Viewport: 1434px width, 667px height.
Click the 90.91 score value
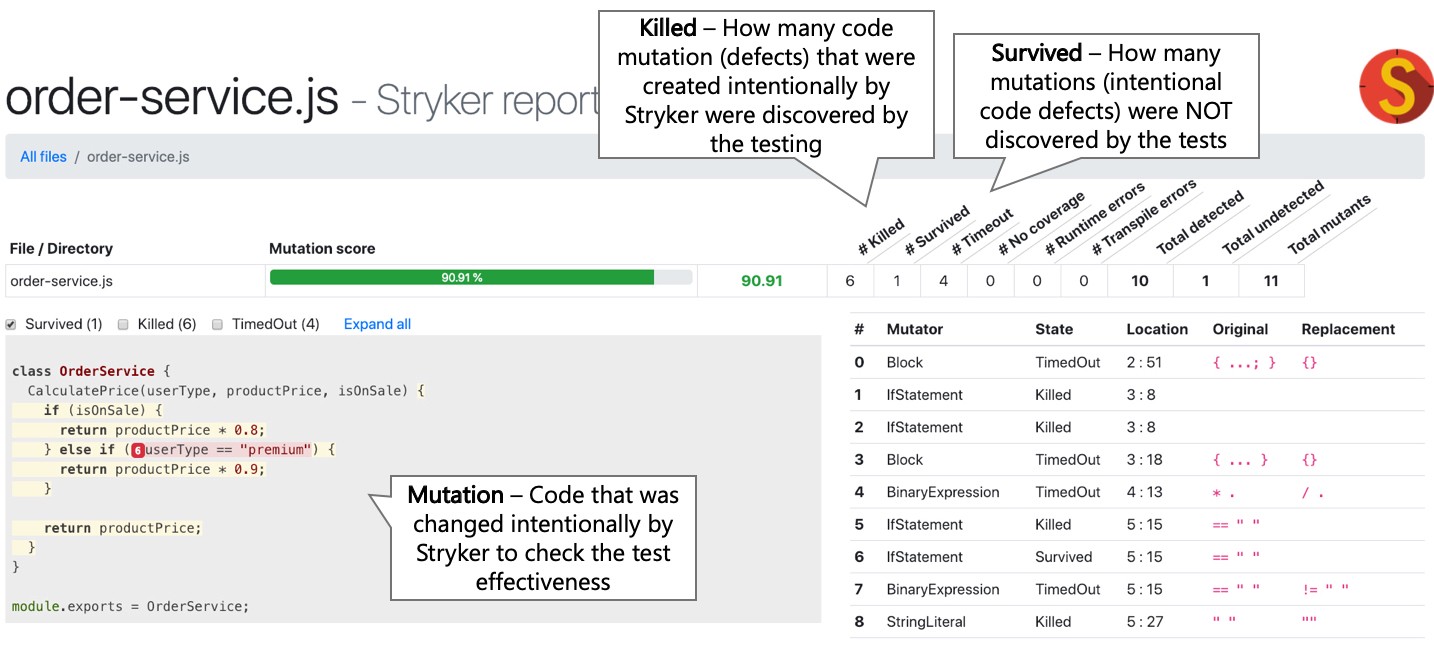point(761,281)
